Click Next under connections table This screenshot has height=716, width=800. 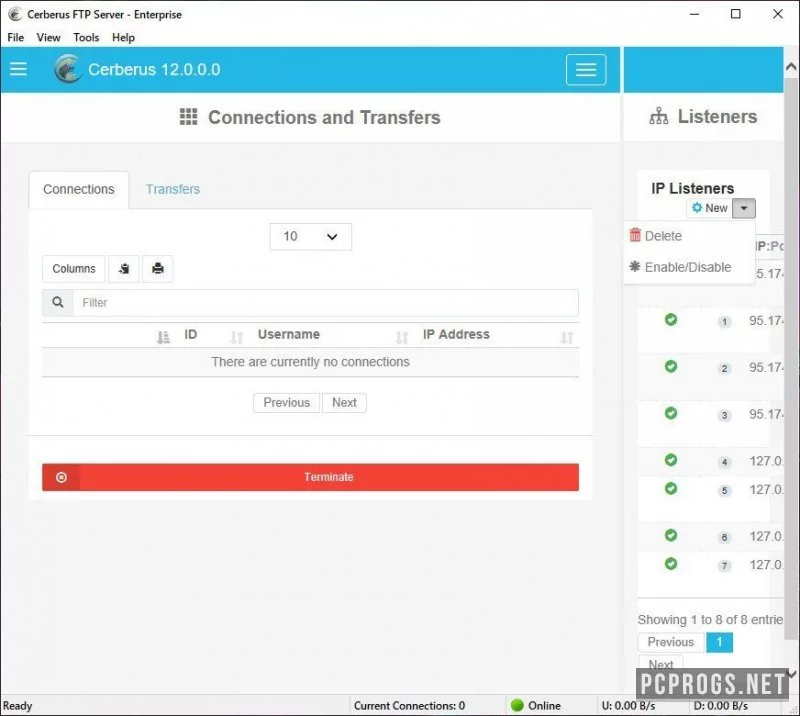pos(344,403)
